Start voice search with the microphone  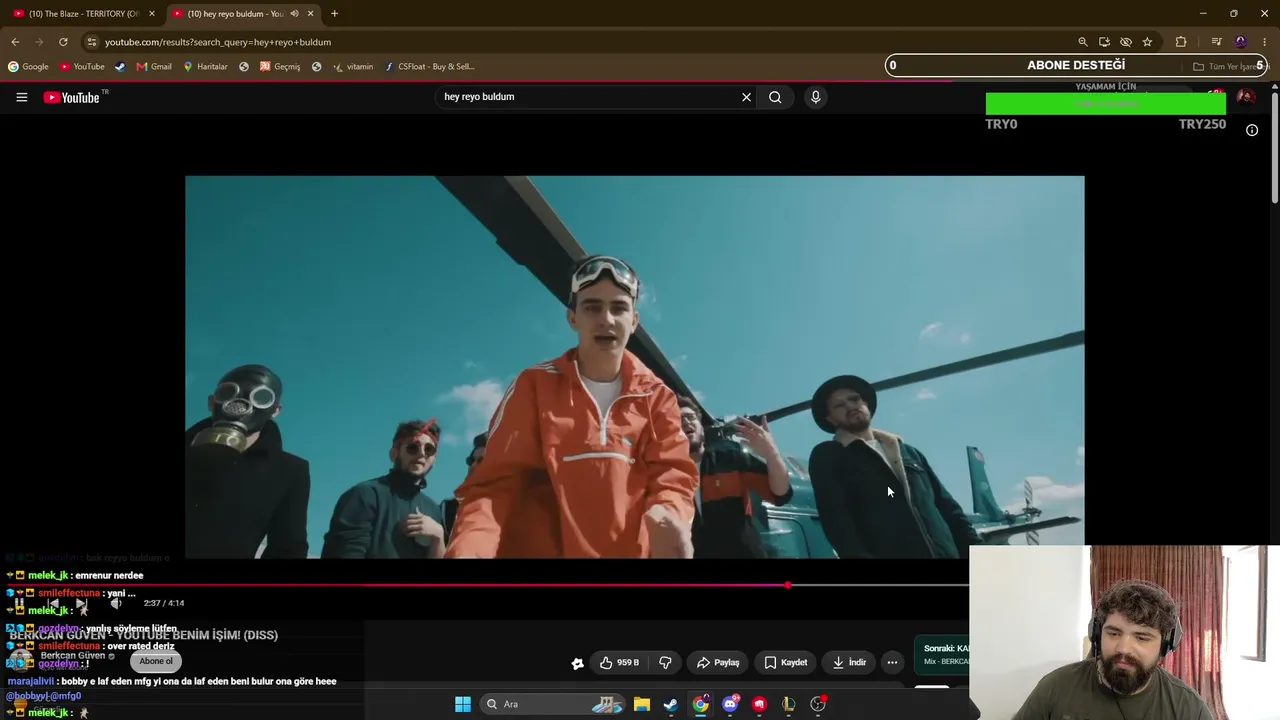click(816, 97)
